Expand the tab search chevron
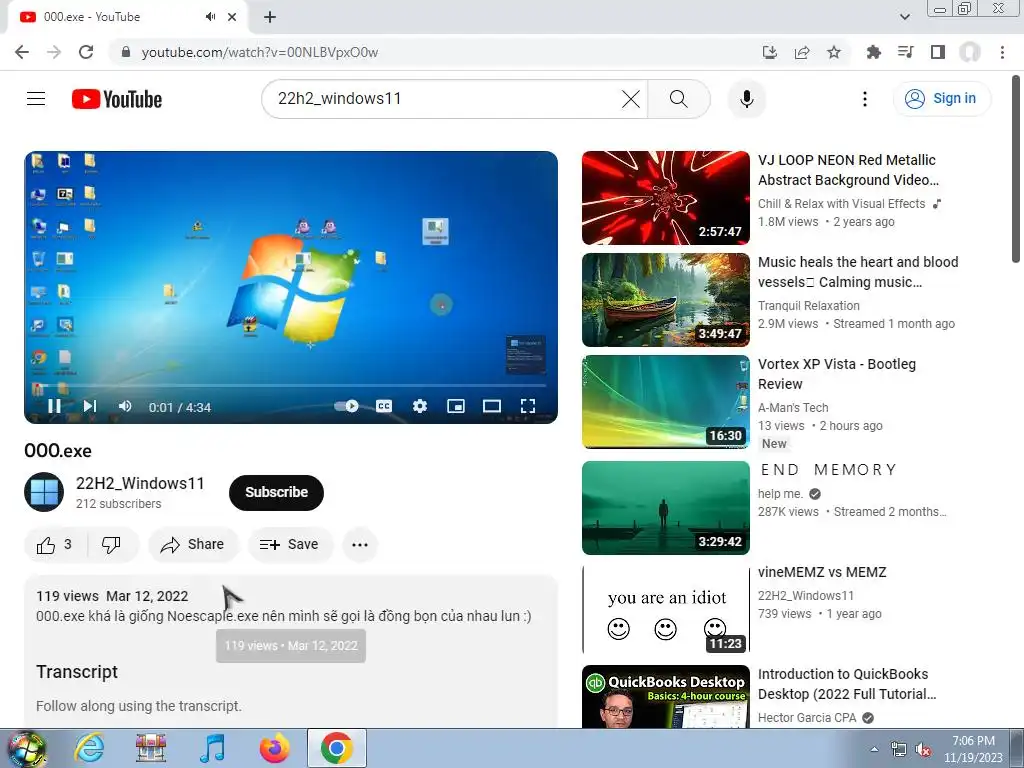The width and height of the screenshot is (1024, 768). click(904, 17)
